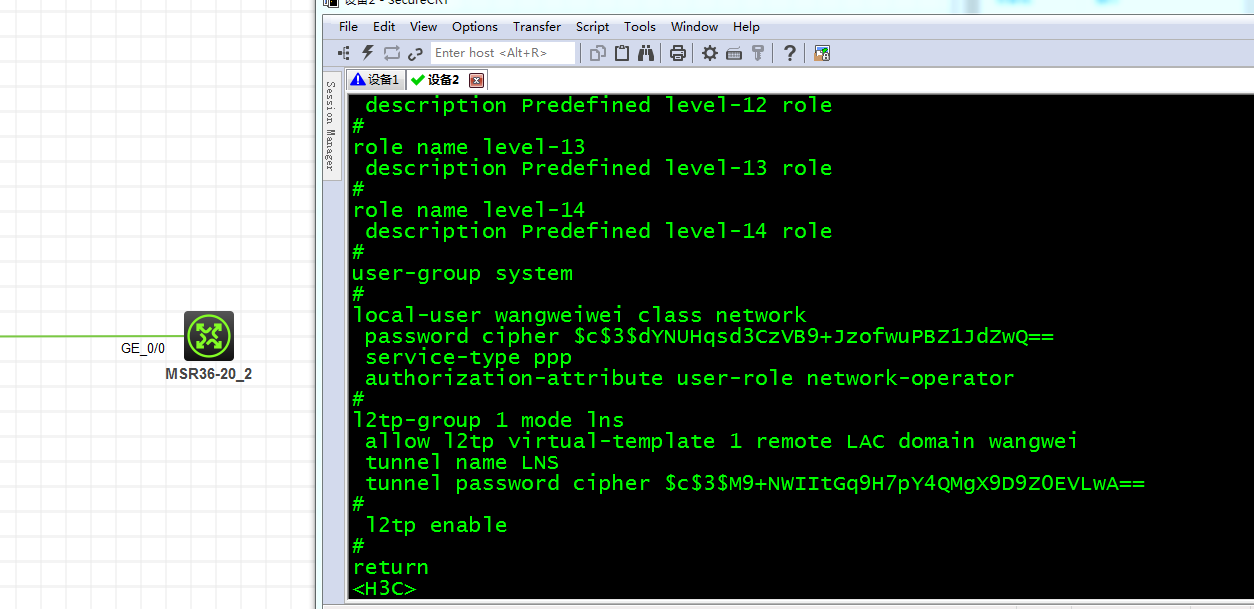Screen dimensions: 1254x609
Task: Click 'description Predefined level-13 role' line
Action: point(598,168)
